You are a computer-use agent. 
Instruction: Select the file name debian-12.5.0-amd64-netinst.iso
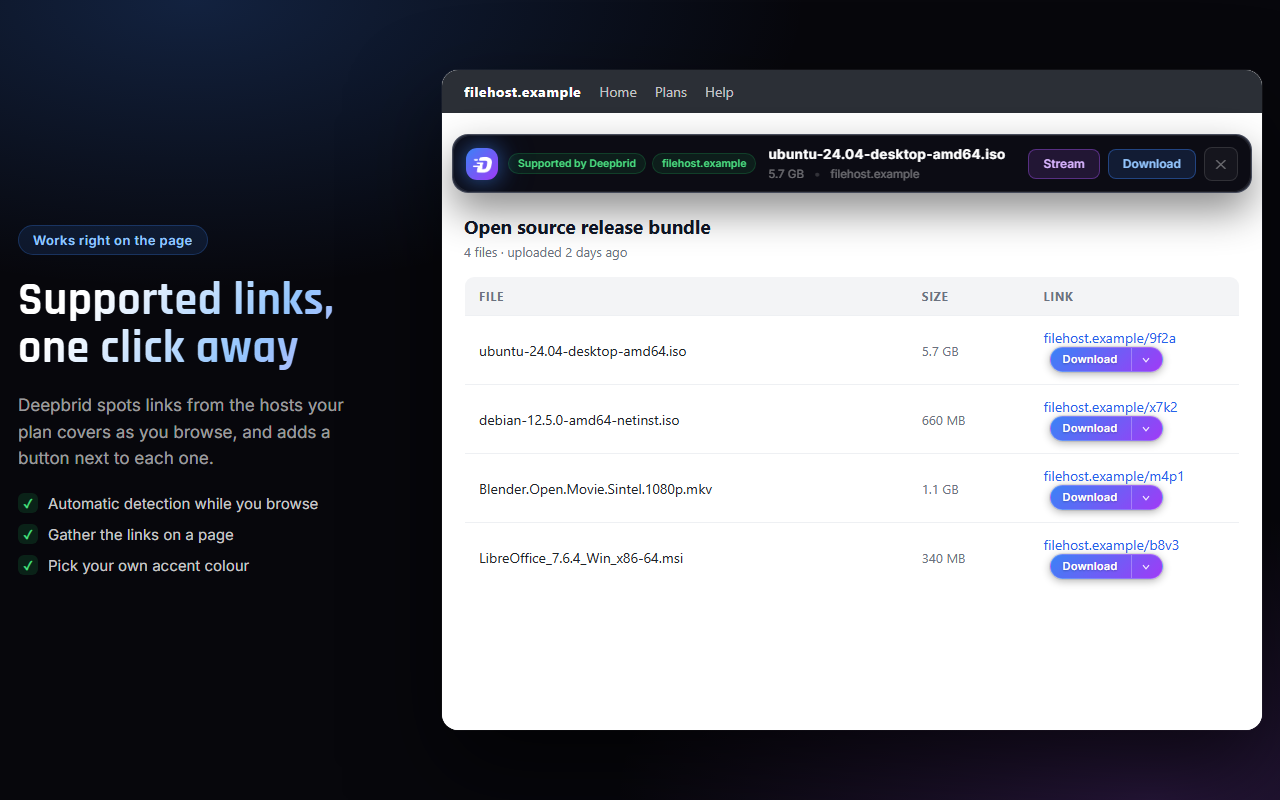click(x=579, y=421)
